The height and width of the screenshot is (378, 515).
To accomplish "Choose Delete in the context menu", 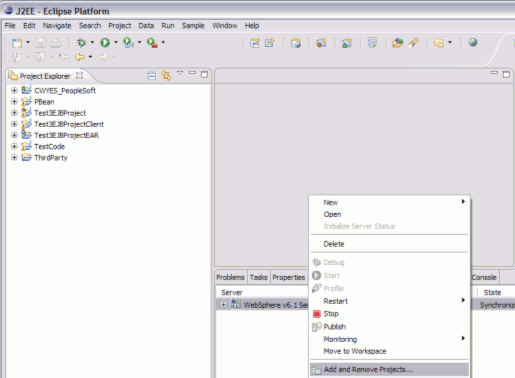I will [390, 244].
